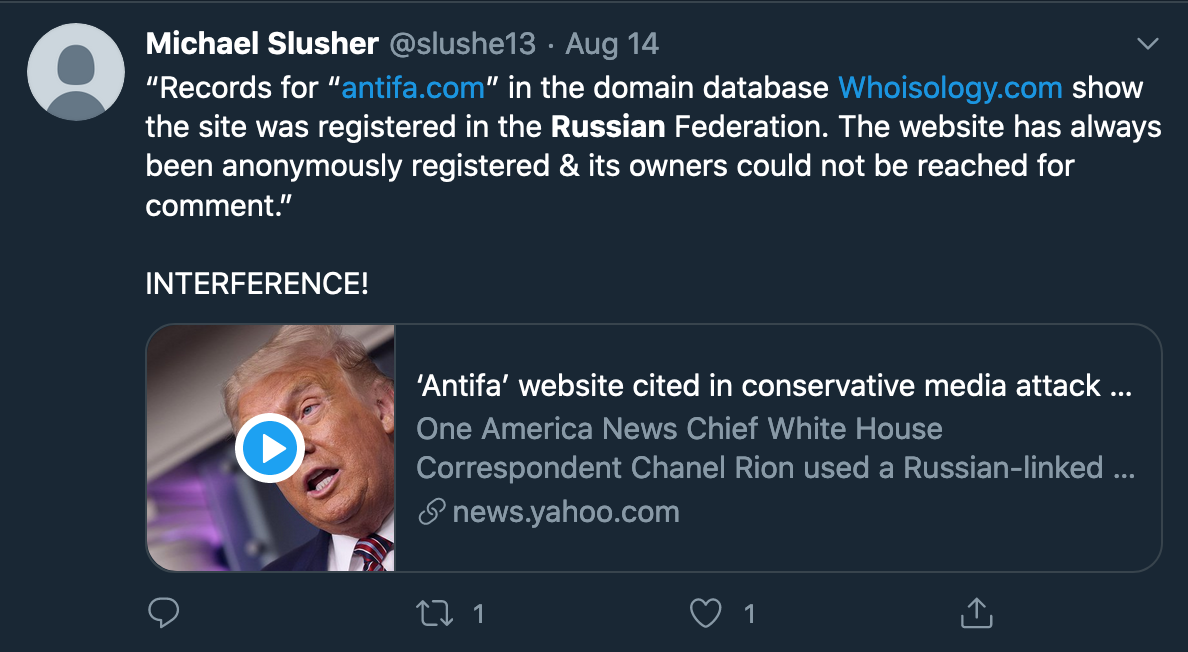Expand the tweet options chevron menu
The height and width of the screenshot is (652, 1188).
[1148, 44]
